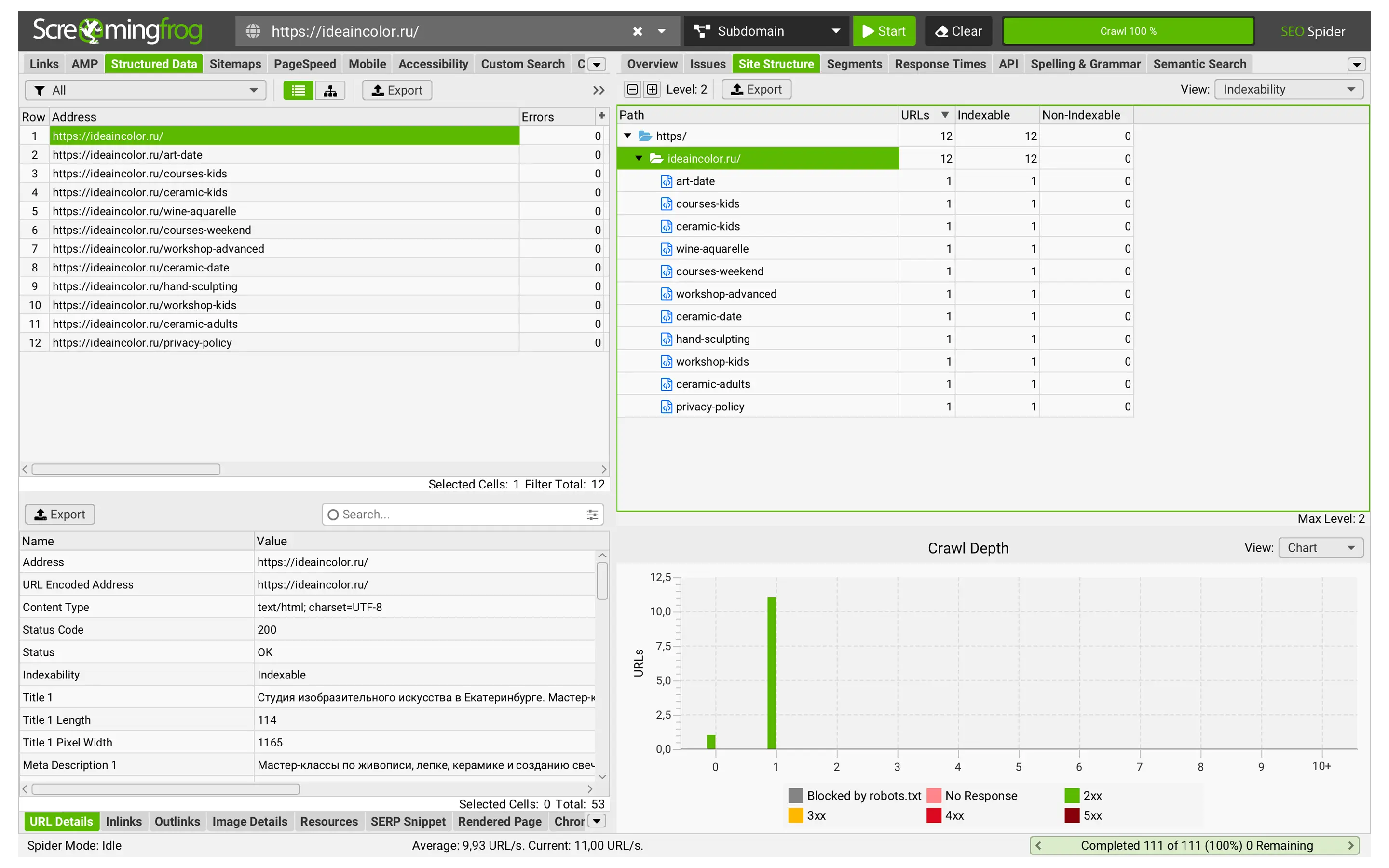
Task: Add a column using the plus icon
Action: click(x=601, y=116)
